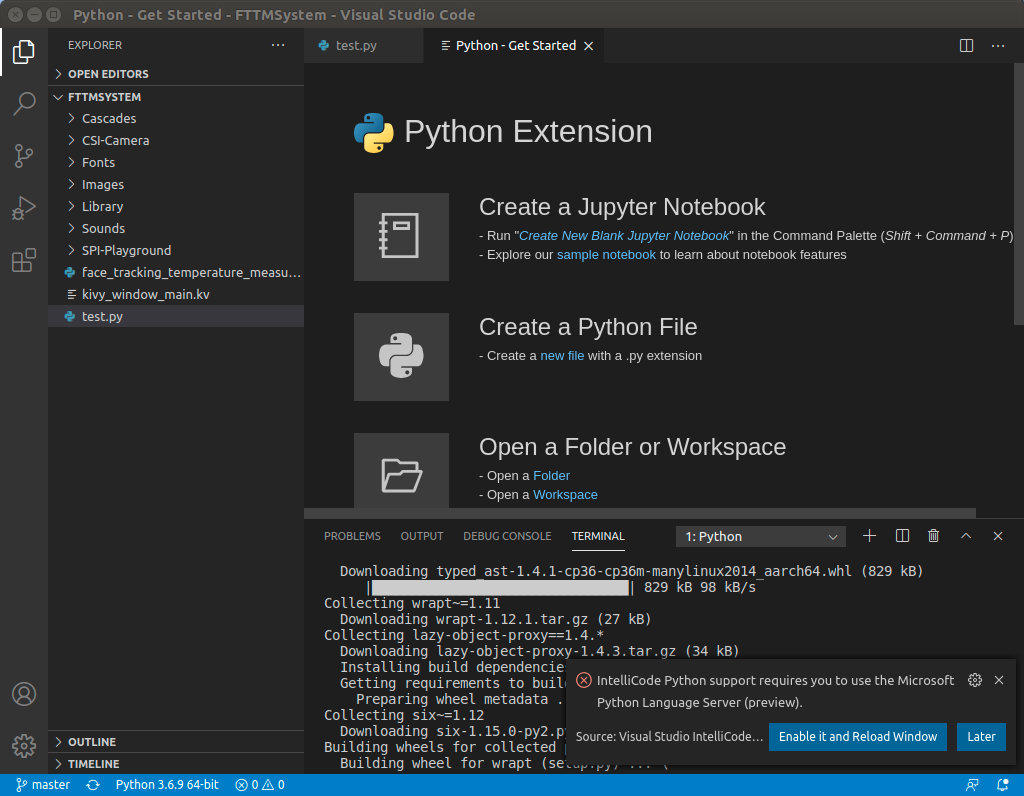This screenshot has height=796, width=1024.
Task: Open the sample notebook link
Action: 606,255
